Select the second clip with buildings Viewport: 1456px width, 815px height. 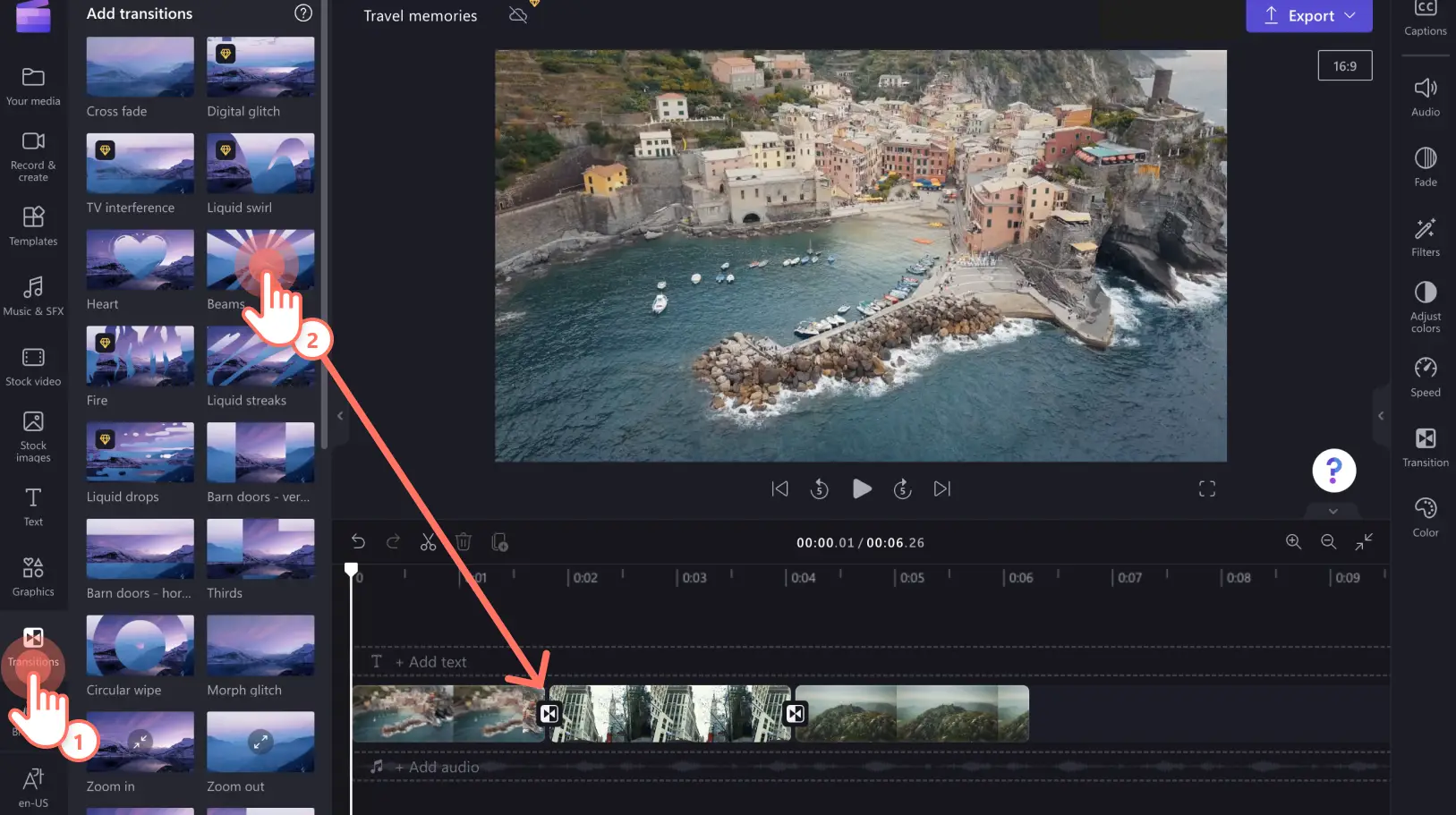[x=670, y=713]
